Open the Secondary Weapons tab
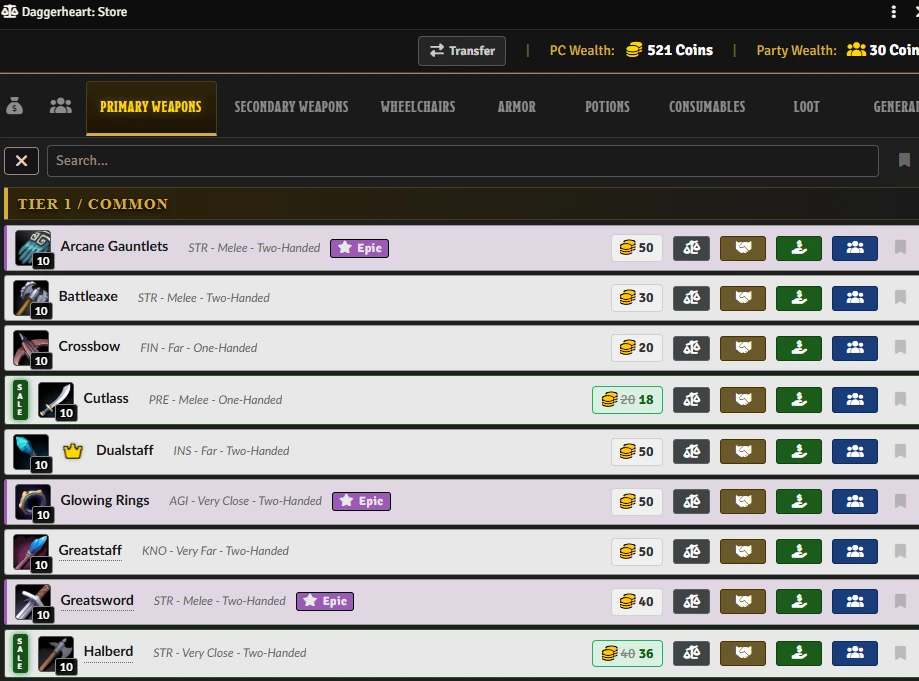 click(x=291, y=107)
